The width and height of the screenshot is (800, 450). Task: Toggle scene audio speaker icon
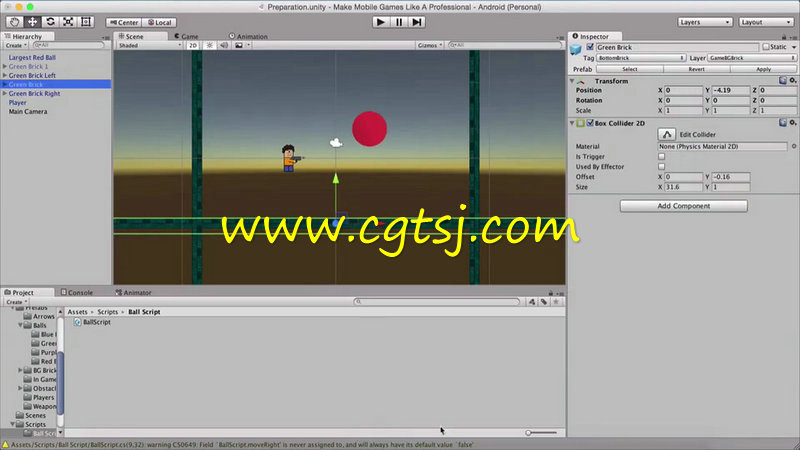coord(224,45)
